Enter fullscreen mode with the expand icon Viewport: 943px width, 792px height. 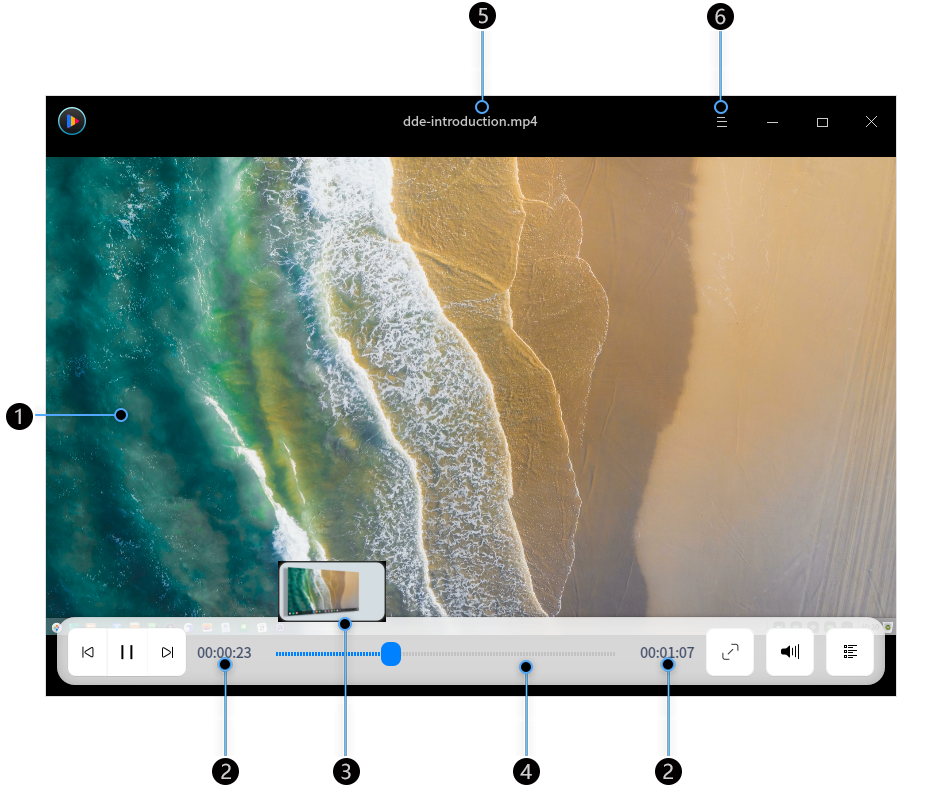tap(730, 652)
